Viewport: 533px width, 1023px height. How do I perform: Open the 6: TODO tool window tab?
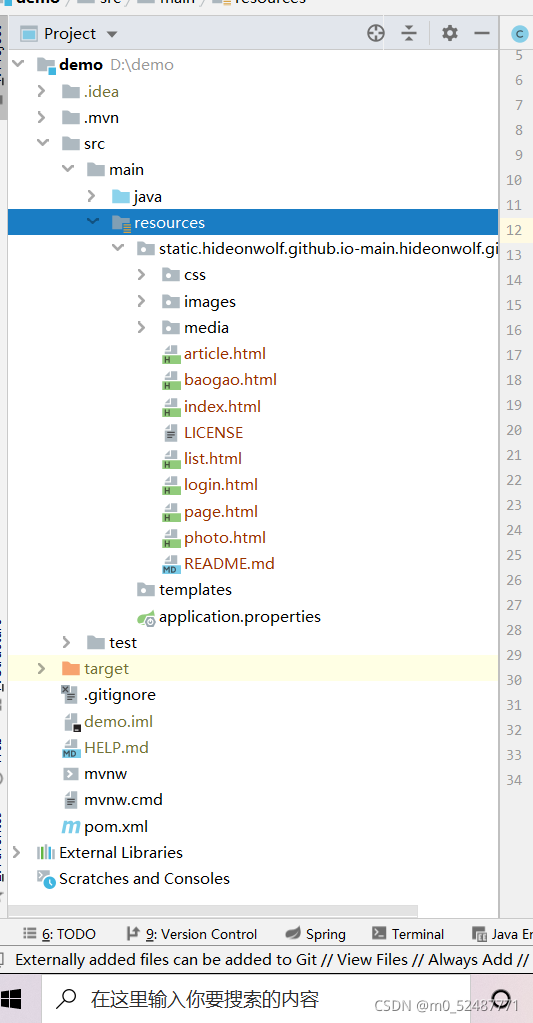coord(59,934)
